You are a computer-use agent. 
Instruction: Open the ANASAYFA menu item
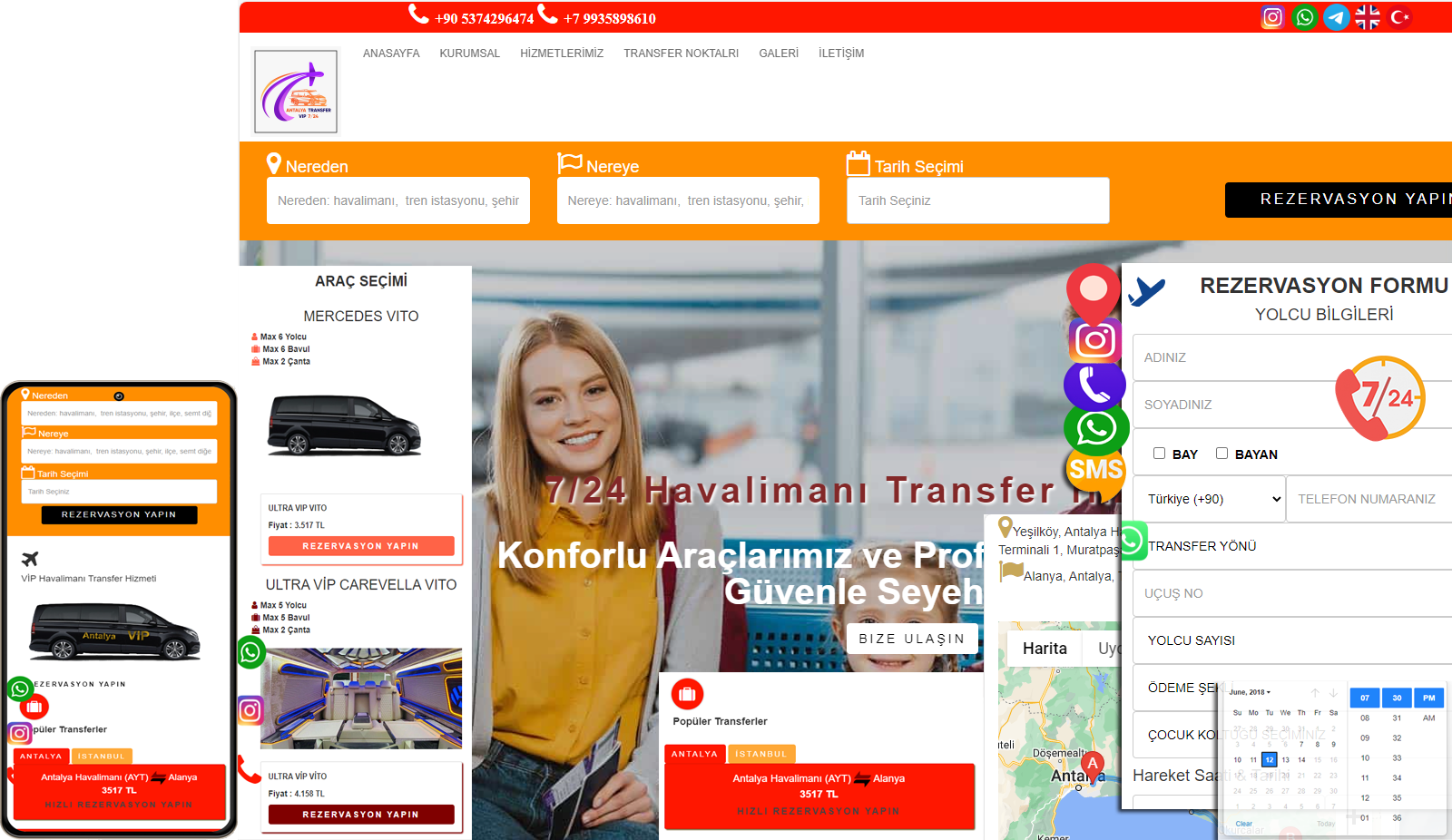point(391,54)
